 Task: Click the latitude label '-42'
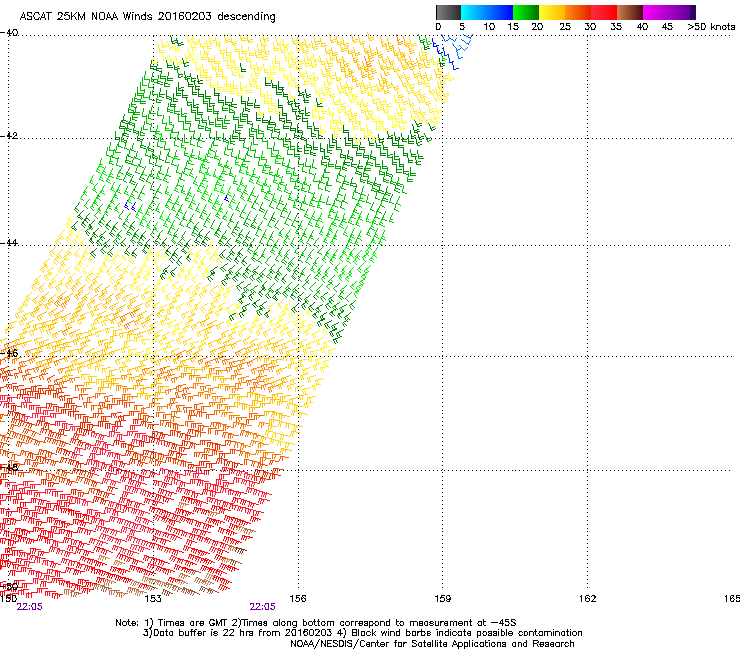[9, 135]
